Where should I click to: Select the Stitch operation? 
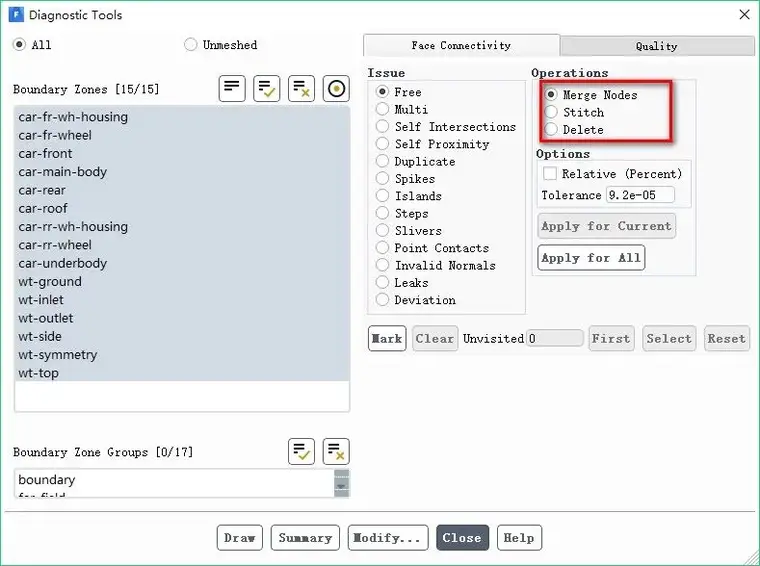coord(551,112)
